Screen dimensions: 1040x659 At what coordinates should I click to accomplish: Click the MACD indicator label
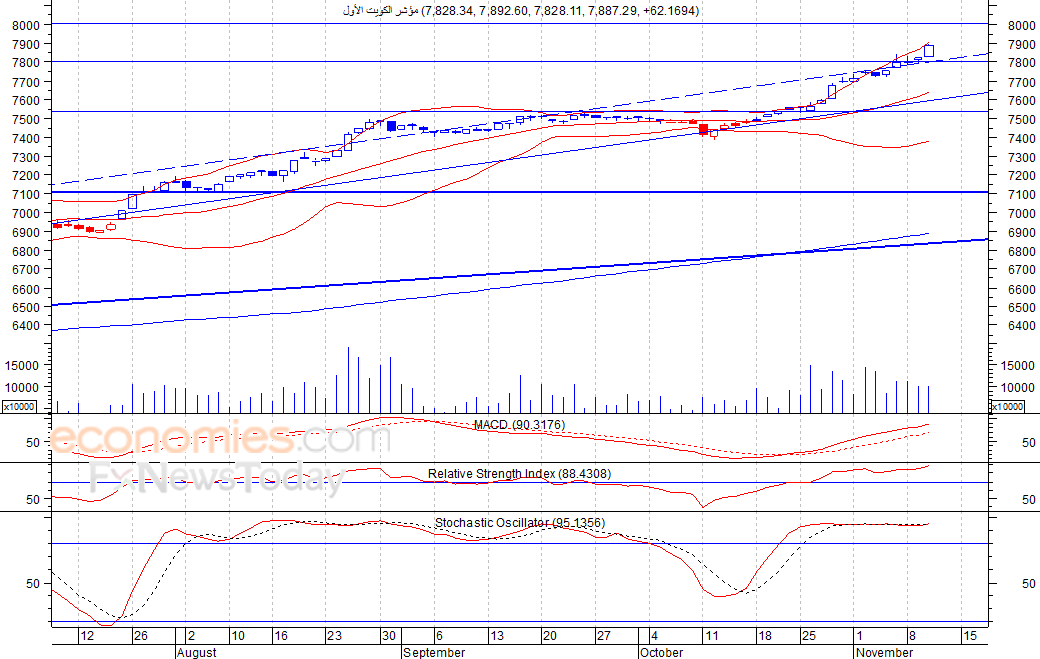click(x=519, y=425)
